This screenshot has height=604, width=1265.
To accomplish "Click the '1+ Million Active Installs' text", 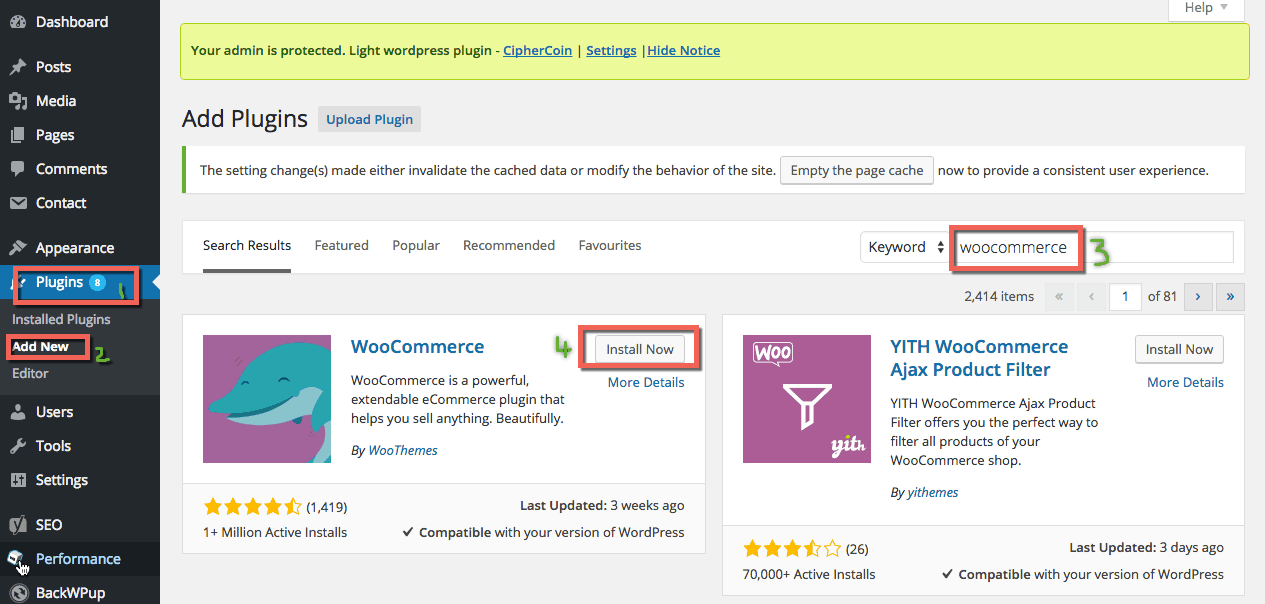I will [x=275, y=532].
